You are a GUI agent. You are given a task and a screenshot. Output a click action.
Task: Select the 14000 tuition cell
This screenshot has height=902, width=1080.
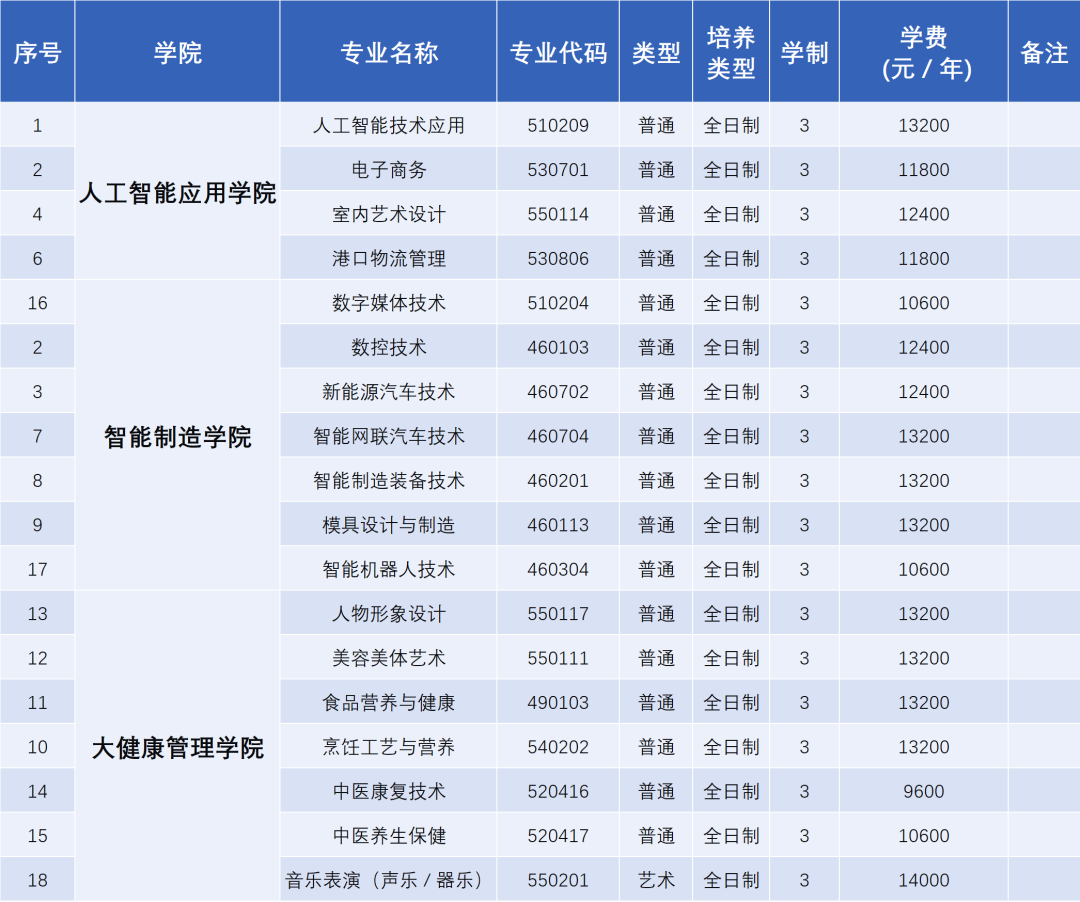924,880
